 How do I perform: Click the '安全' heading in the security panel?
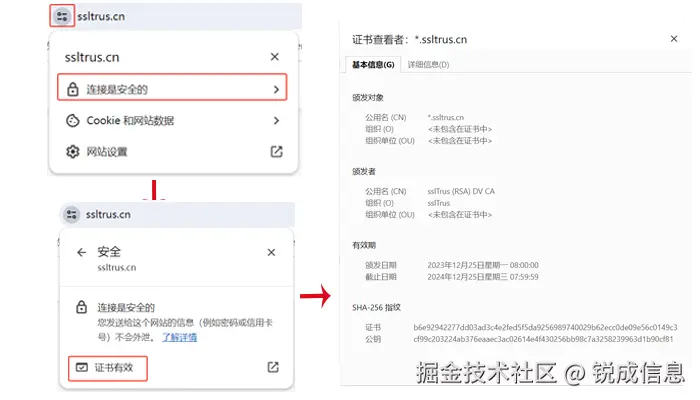(109, 252)
